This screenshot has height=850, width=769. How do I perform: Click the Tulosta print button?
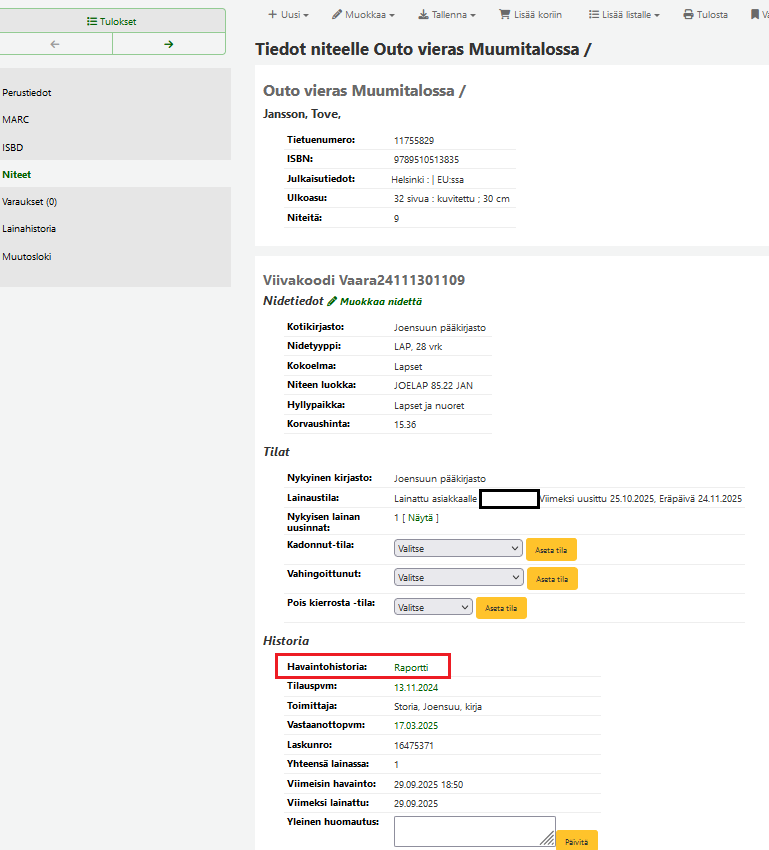tap(705, 15)
